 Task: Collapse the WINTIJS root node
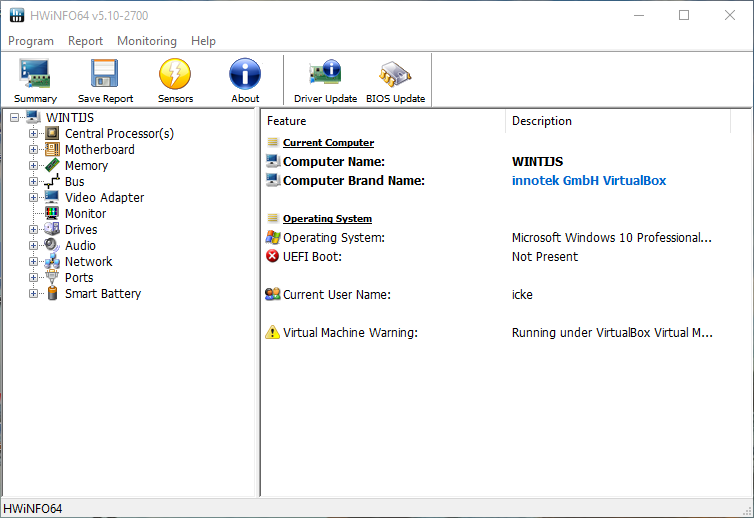(14, 118)
